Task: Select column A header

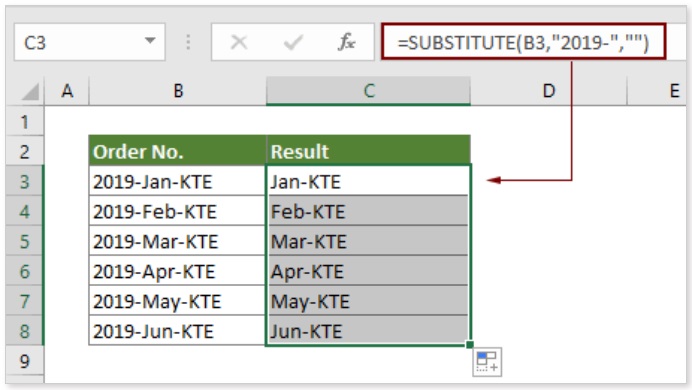Action: click(x=67, y=91)
